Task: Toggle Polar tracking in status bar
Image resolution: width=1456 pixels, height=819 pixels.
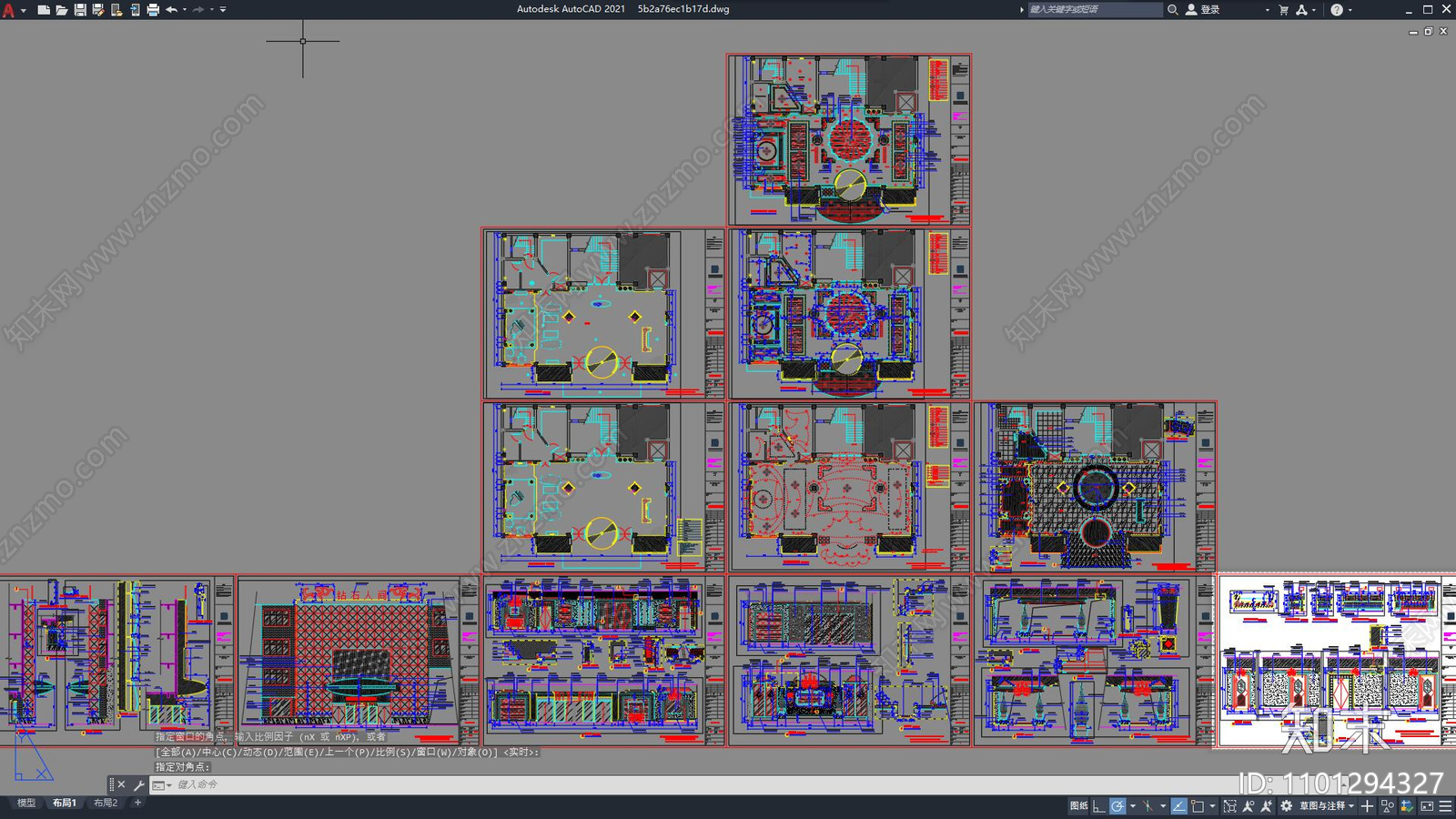Action: (1117, 805)
